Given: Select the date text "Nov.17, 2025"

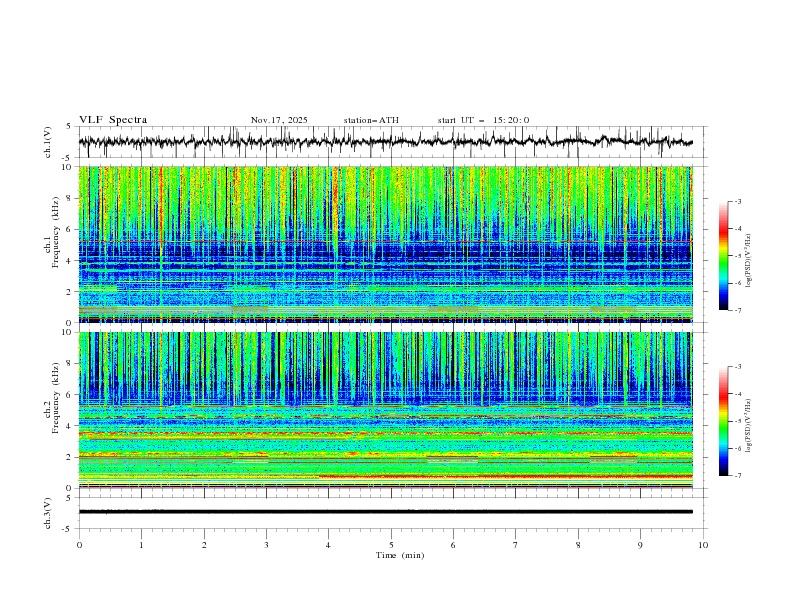Looking at the screenshot, I should pyautogui.click(x=279, y=120).
